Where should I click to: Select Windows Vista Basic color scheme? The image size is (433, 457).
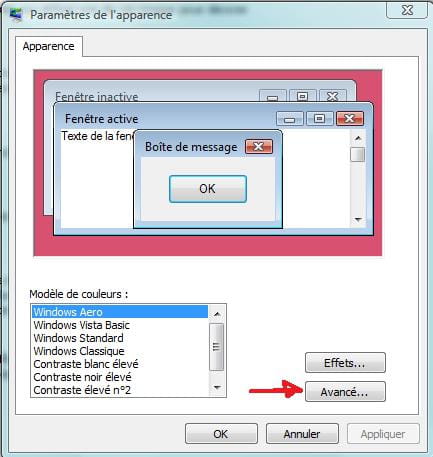point(82,325)
